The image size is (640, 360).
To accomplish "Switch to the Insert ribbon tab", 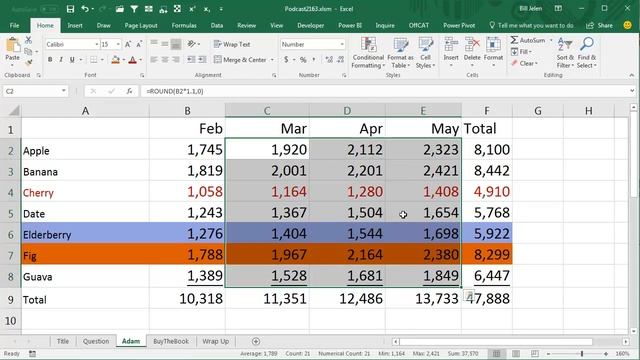I will coord(75,25).
